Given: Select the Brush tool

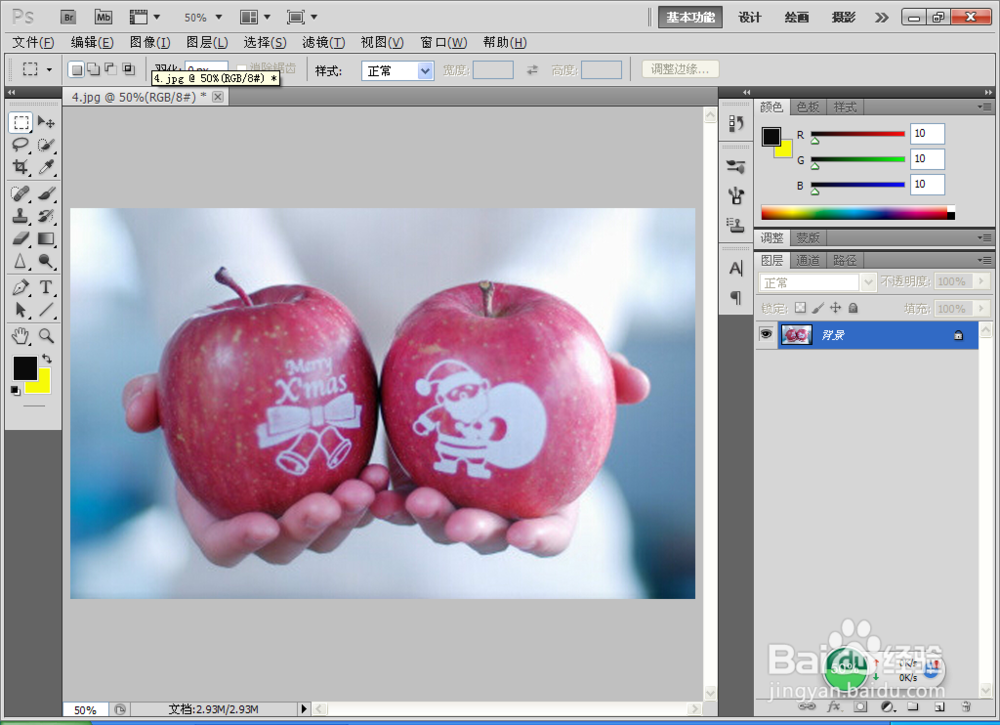Looking at the screenshot, I should point(46,193).
